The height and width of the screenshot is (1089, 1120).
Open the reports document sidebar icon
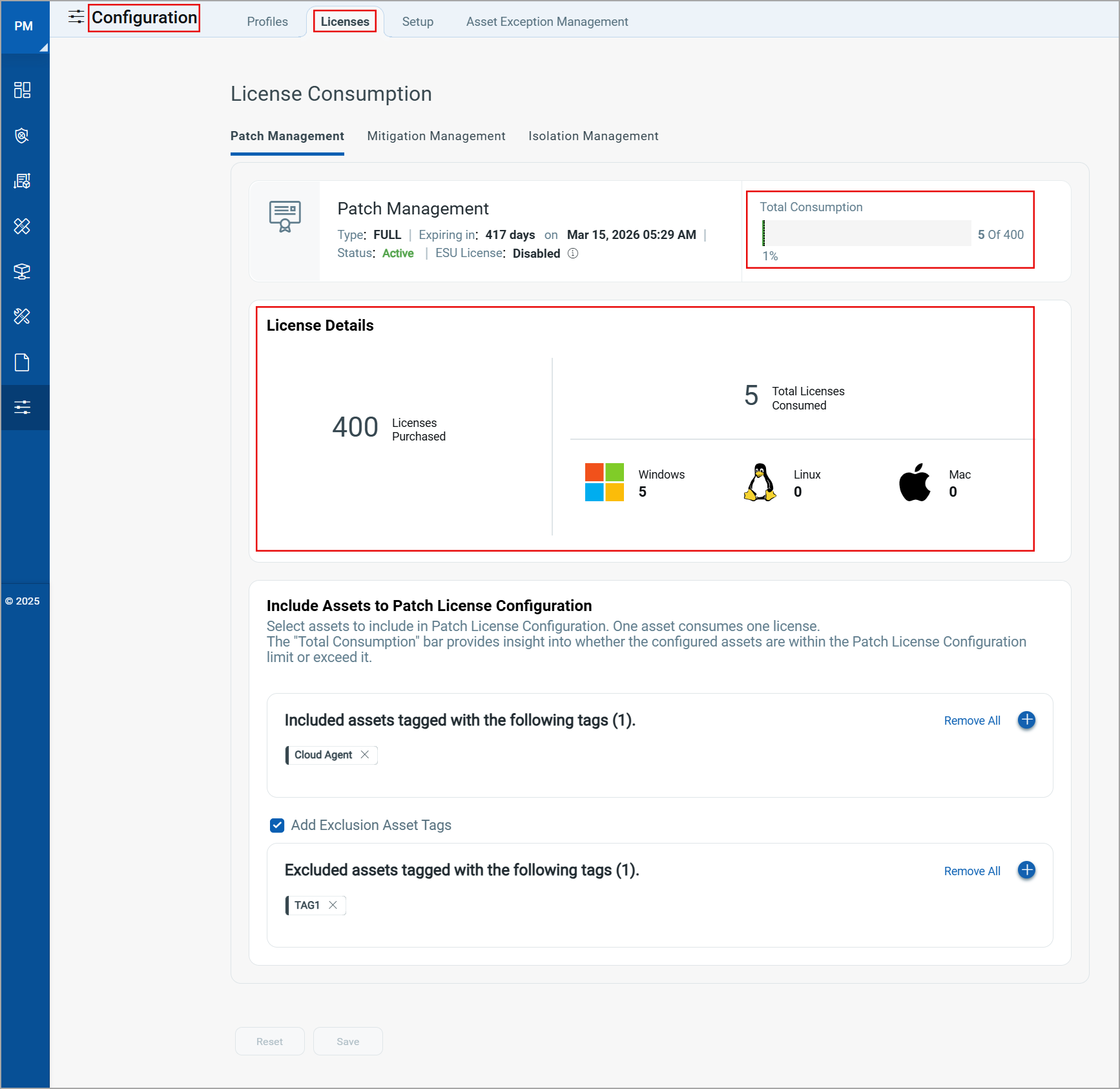pyautogui.click(x=23, y=362)
